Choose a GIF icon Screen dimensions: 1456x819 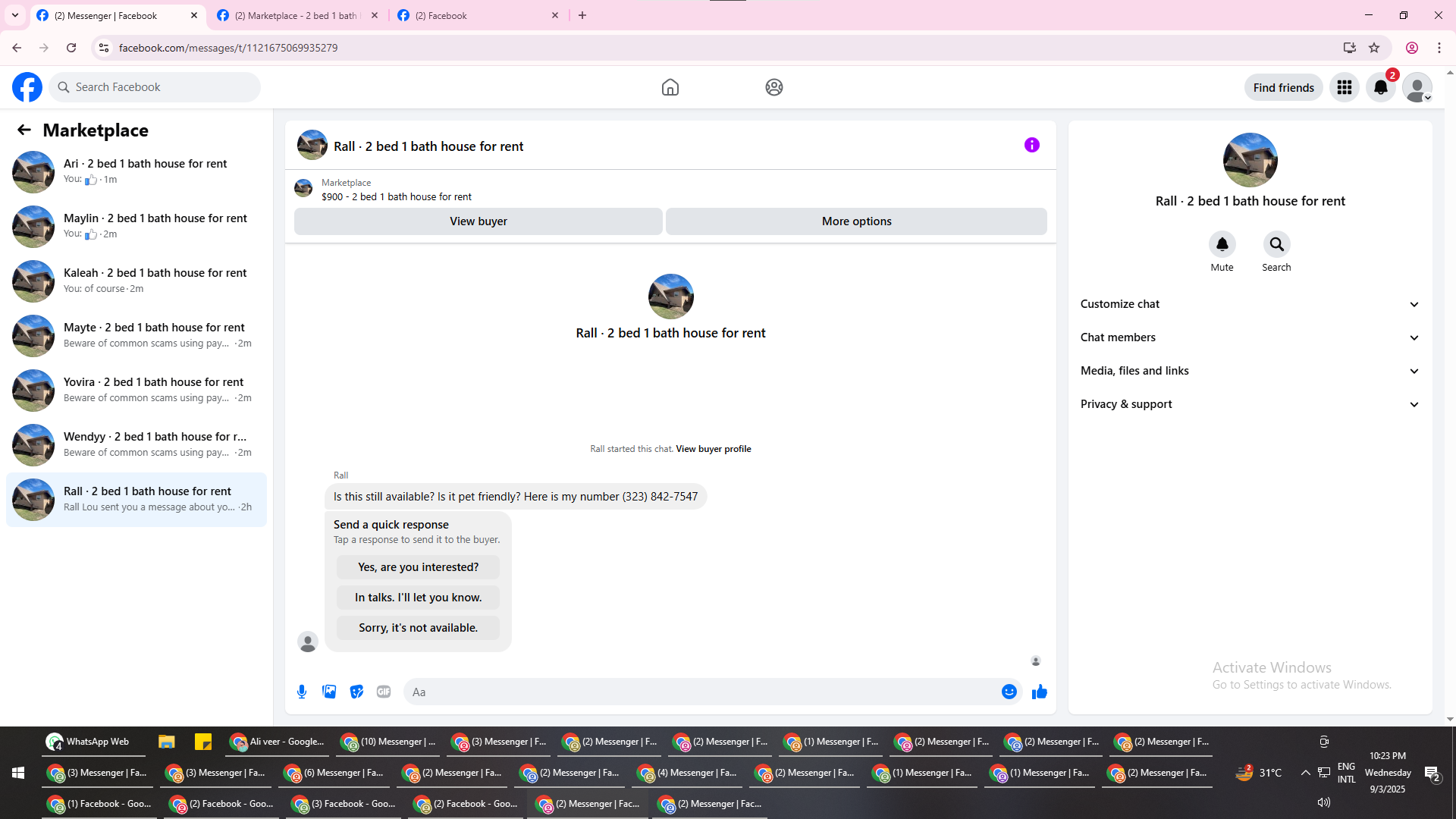coord(384,692)
